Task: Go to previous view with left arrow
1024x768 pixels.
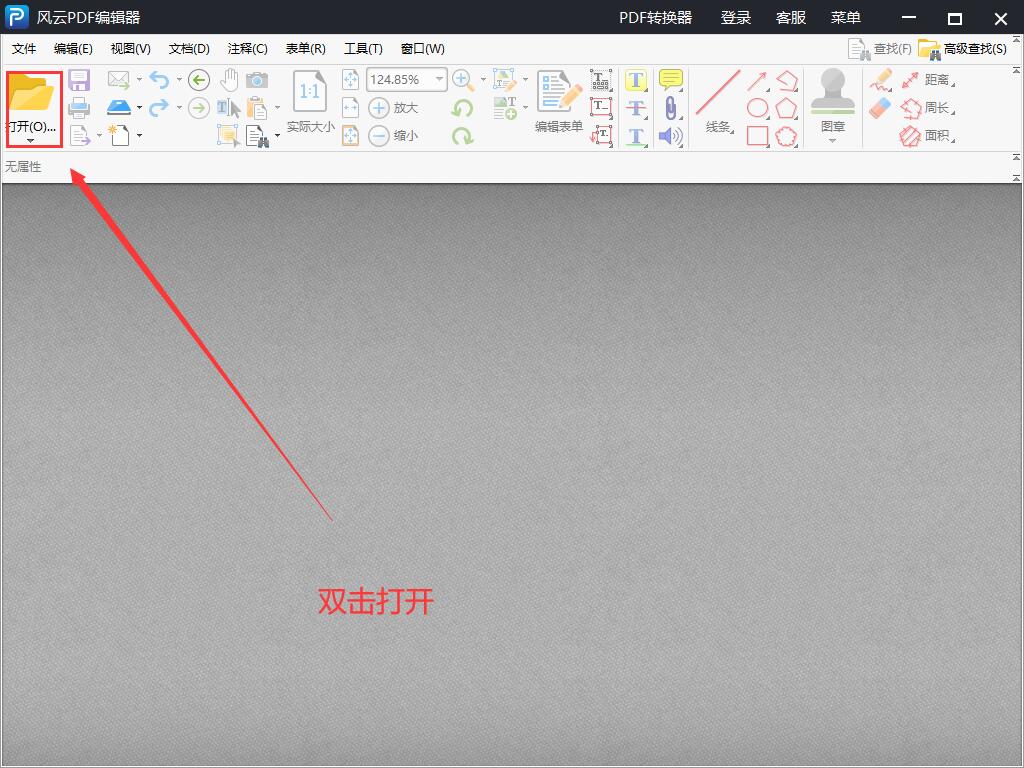Action: (x=199, y=80)
